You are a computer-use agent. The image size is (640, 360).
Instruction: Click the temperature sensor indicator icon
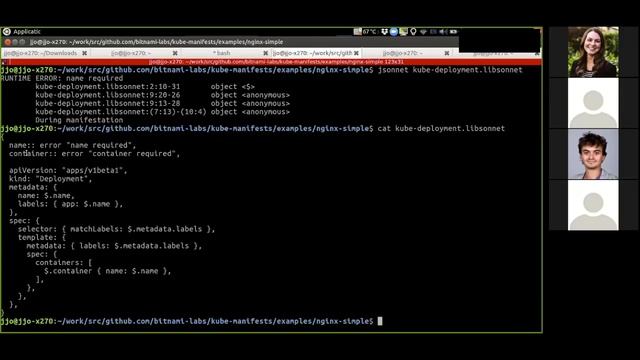pyautogui.click(x=358, y=31)
